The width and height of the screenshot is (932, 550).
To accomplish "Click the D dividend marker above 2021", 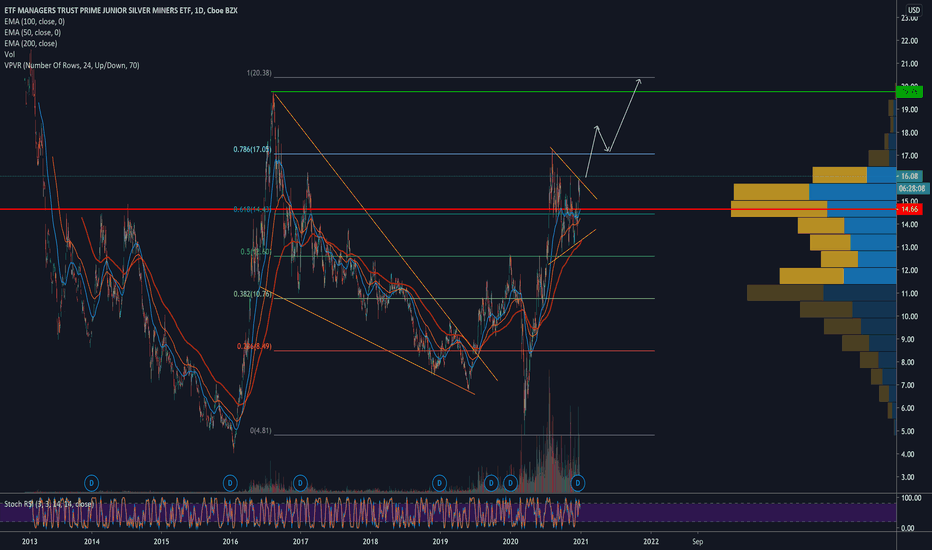I will [578, 483].
